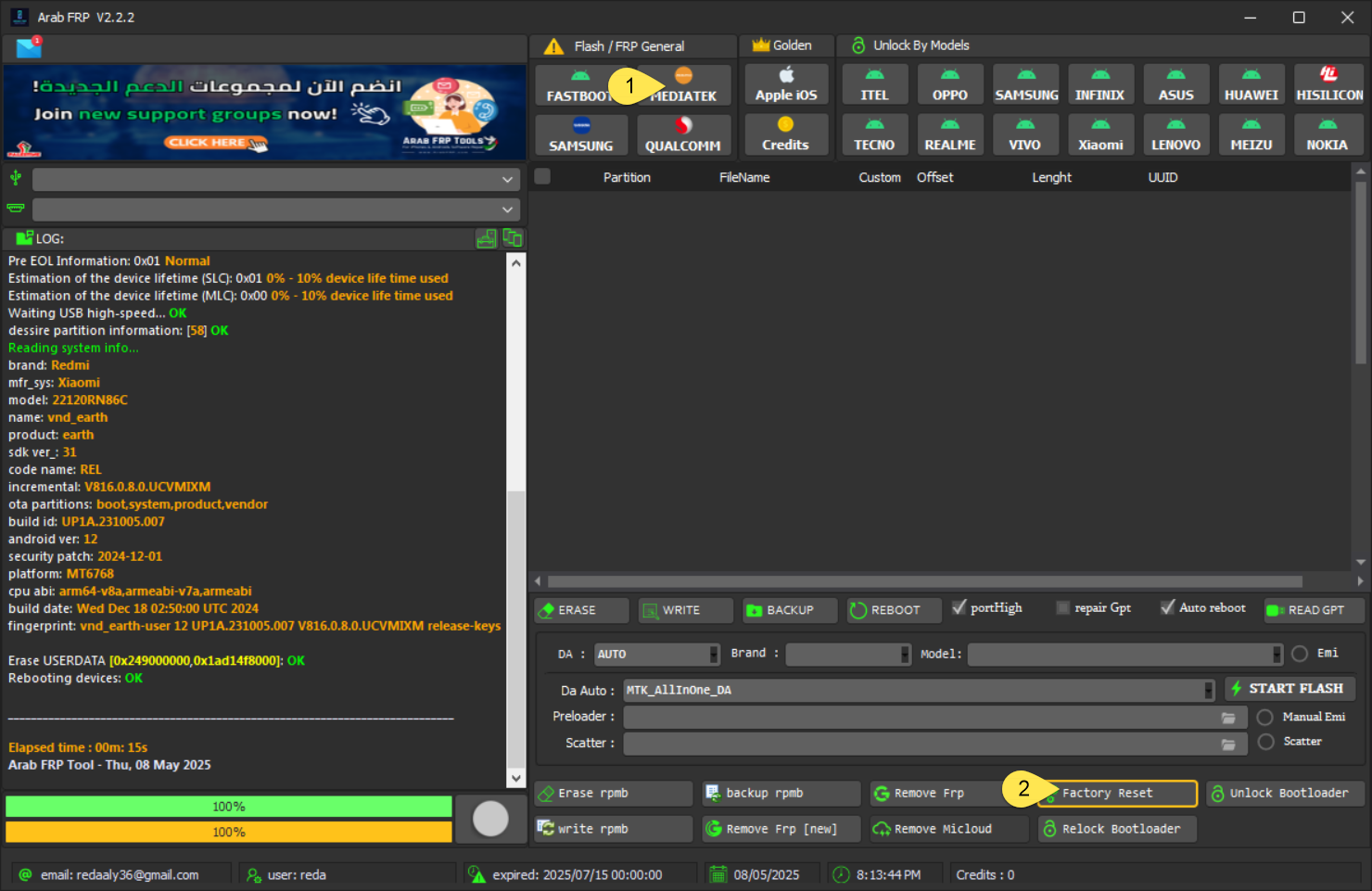
Task: Select the Emi radio button
Action: tap(1300, 654)
